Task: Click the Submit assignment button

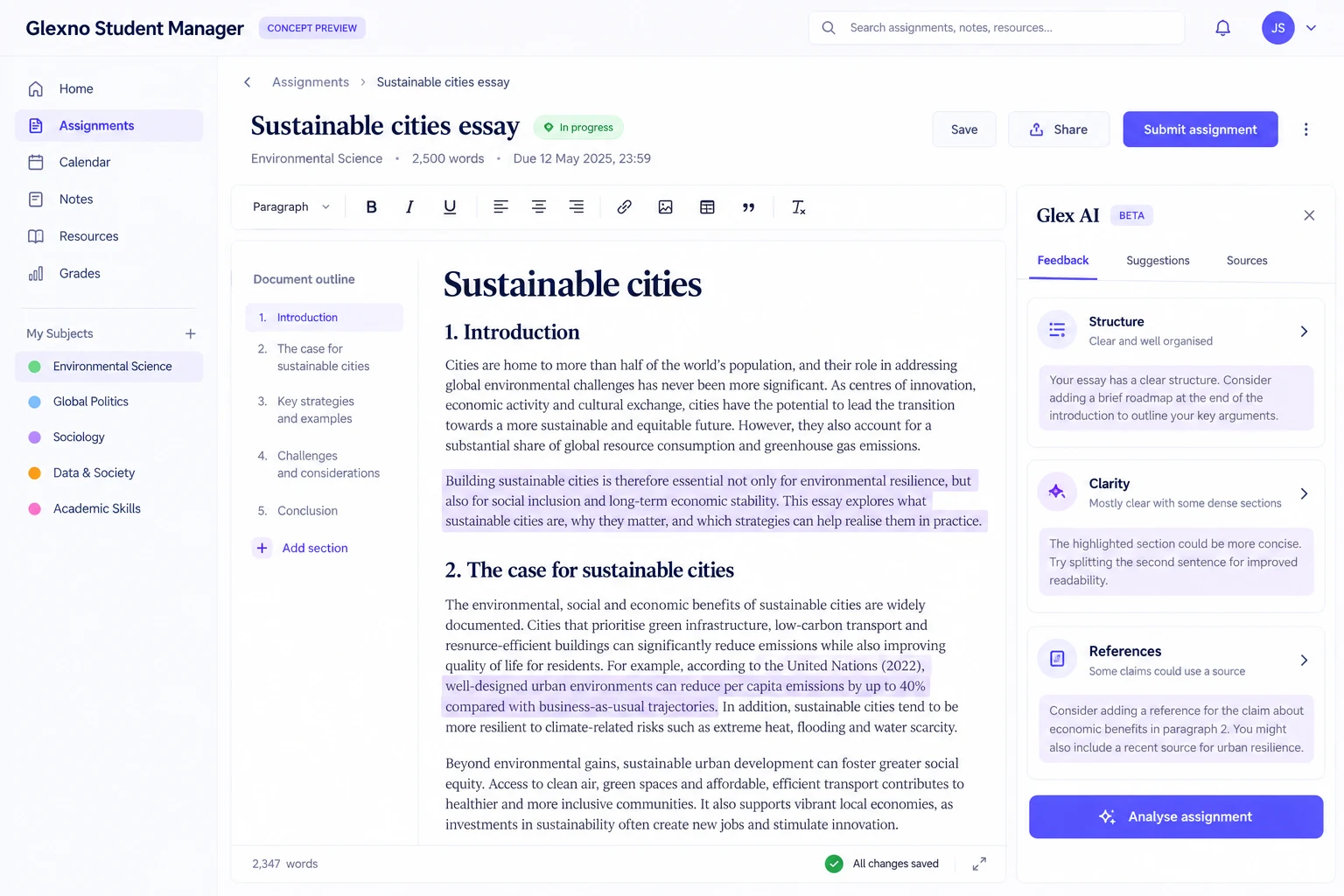Action: point(1200,129)
